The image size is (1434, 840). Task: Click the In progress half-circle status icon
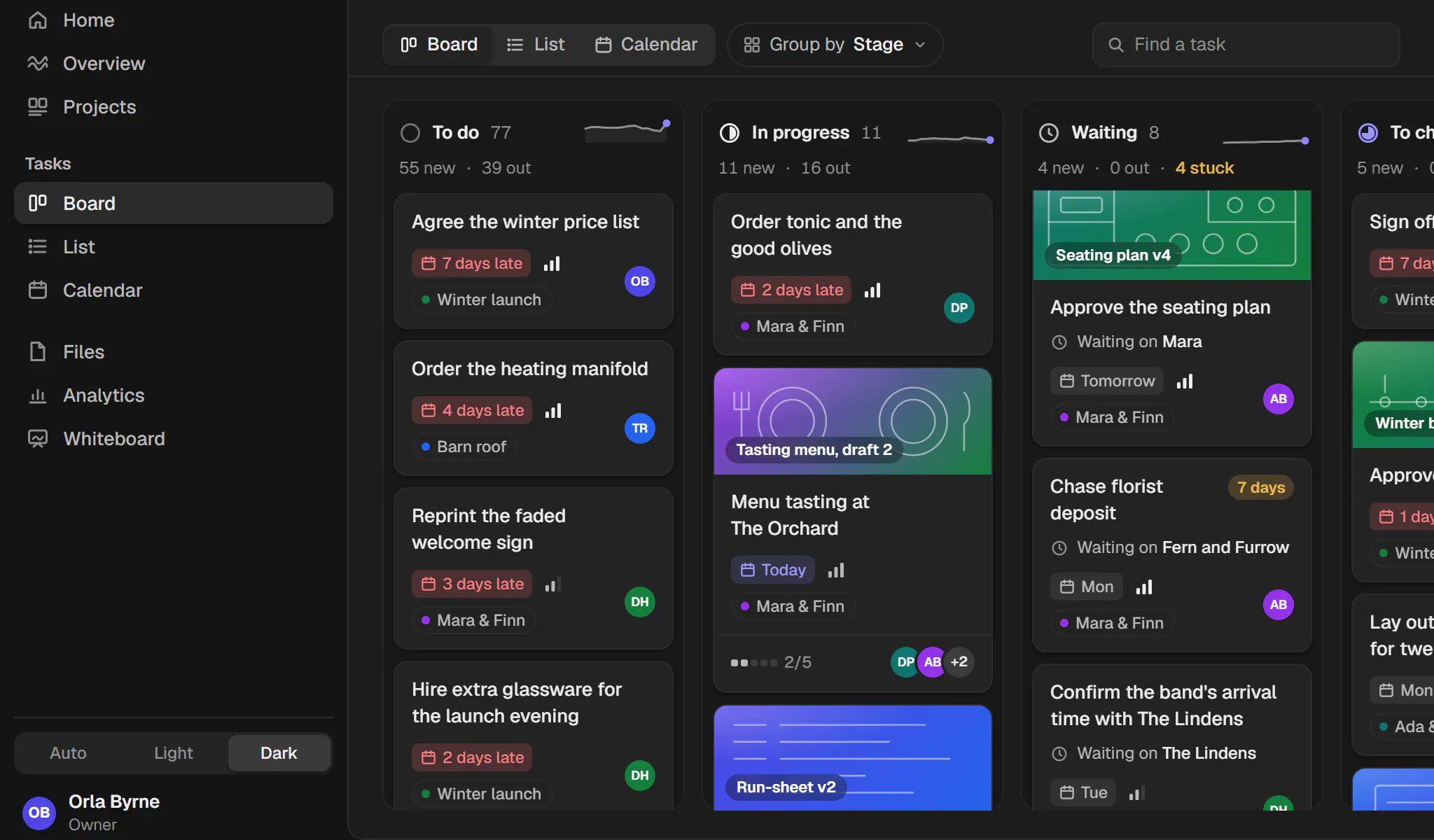(x=729, y=133)
